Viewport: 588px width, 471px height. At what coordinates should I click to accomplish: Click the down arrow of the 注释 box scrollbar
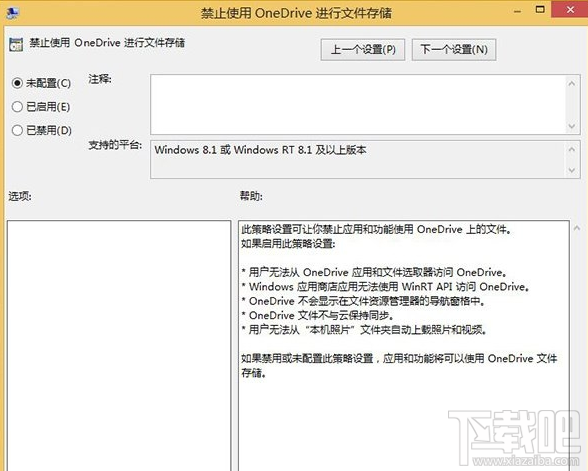click(572, 126)
